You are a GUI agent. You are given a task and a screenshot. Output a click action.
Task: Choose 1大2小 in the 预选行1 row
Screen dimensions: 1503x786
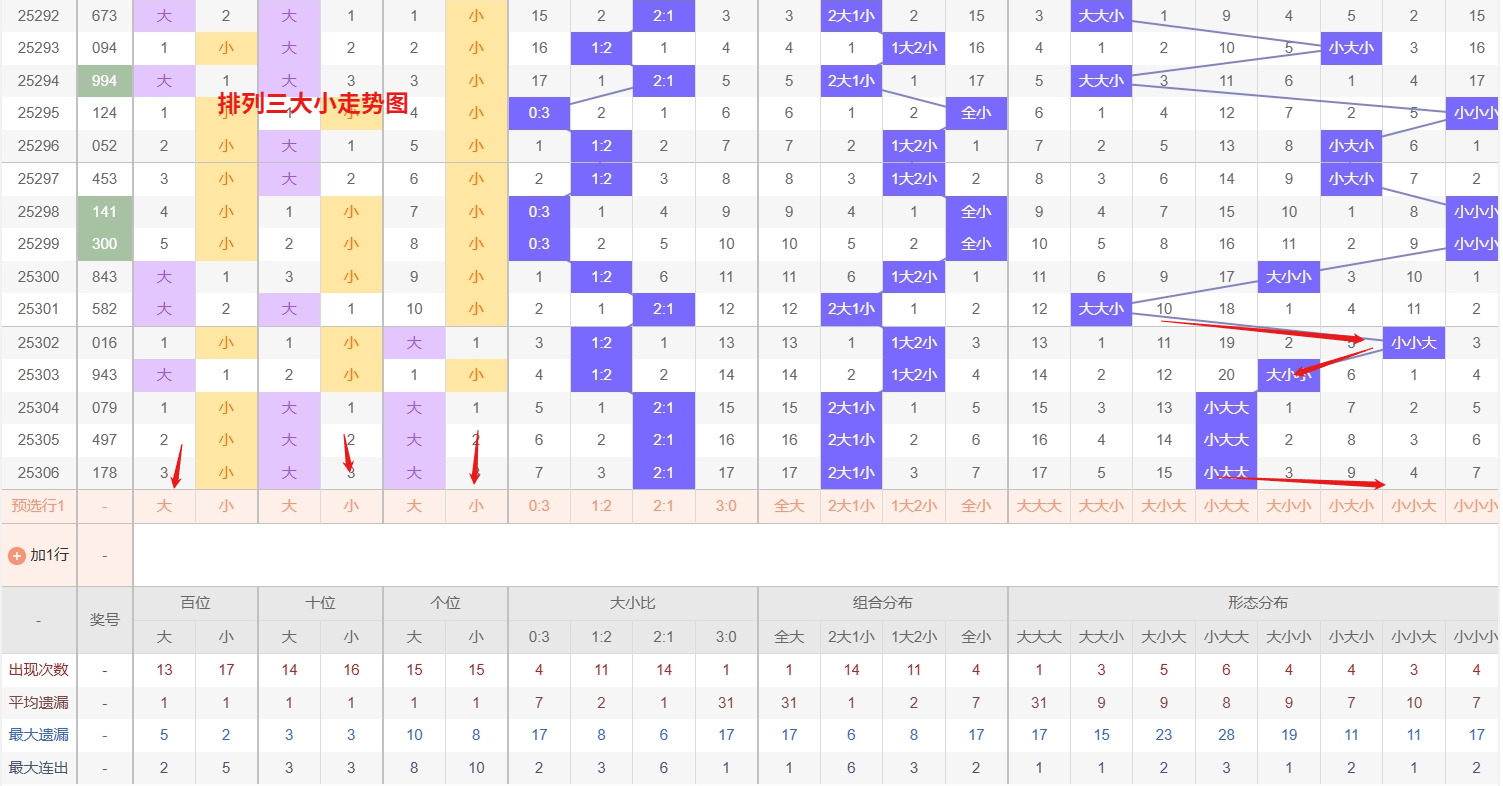(x=913, y=506)
